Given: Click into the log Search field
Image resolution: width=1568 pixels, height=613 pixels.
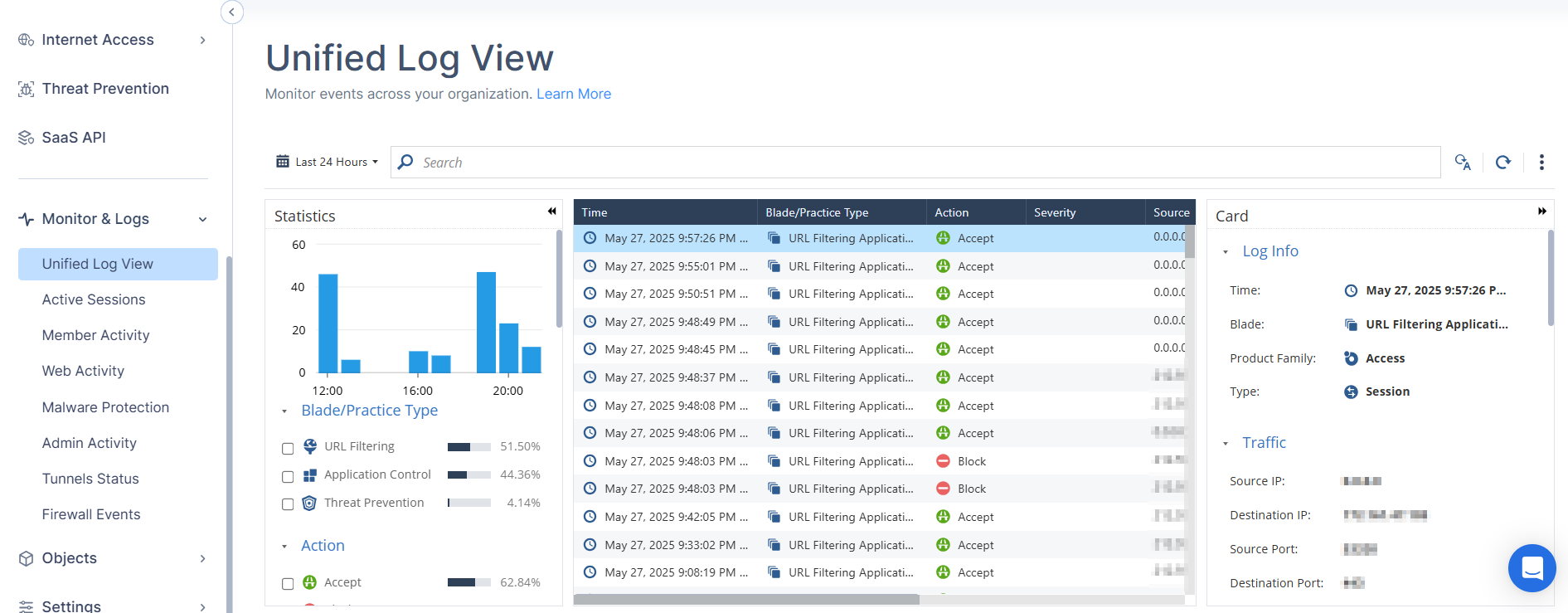Looking at the screenshot, I should point(915,163).
